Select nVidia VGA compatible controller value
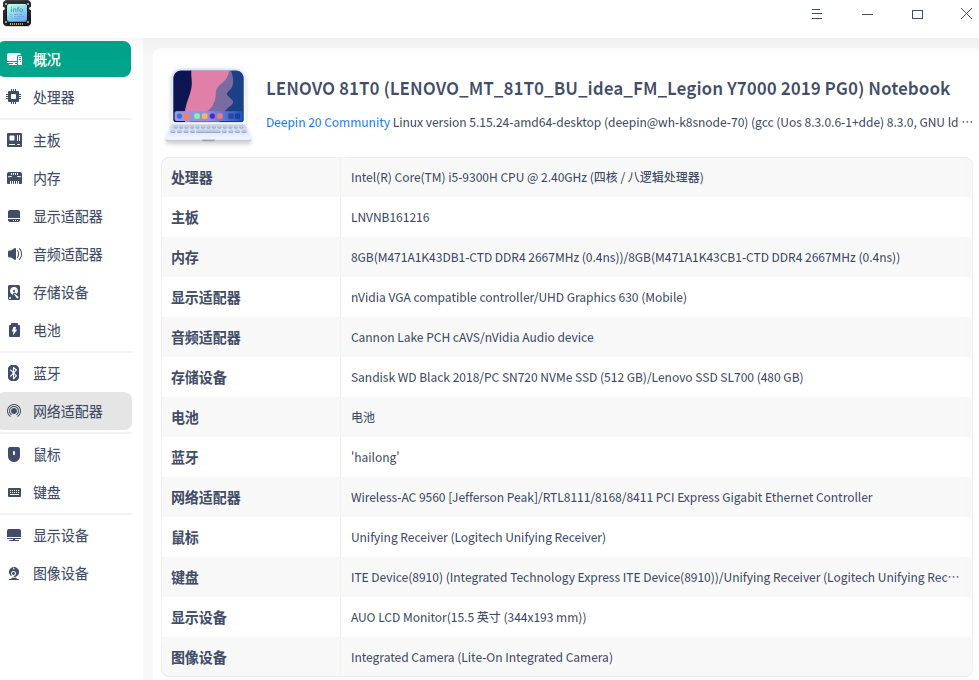 (x=519, y=297)
